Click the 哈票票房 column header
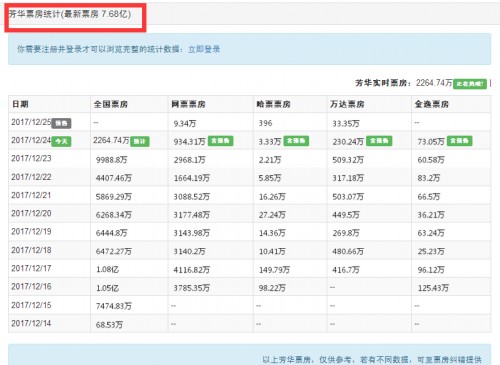The height and width of the screenshot is (365, 500). 273,104
